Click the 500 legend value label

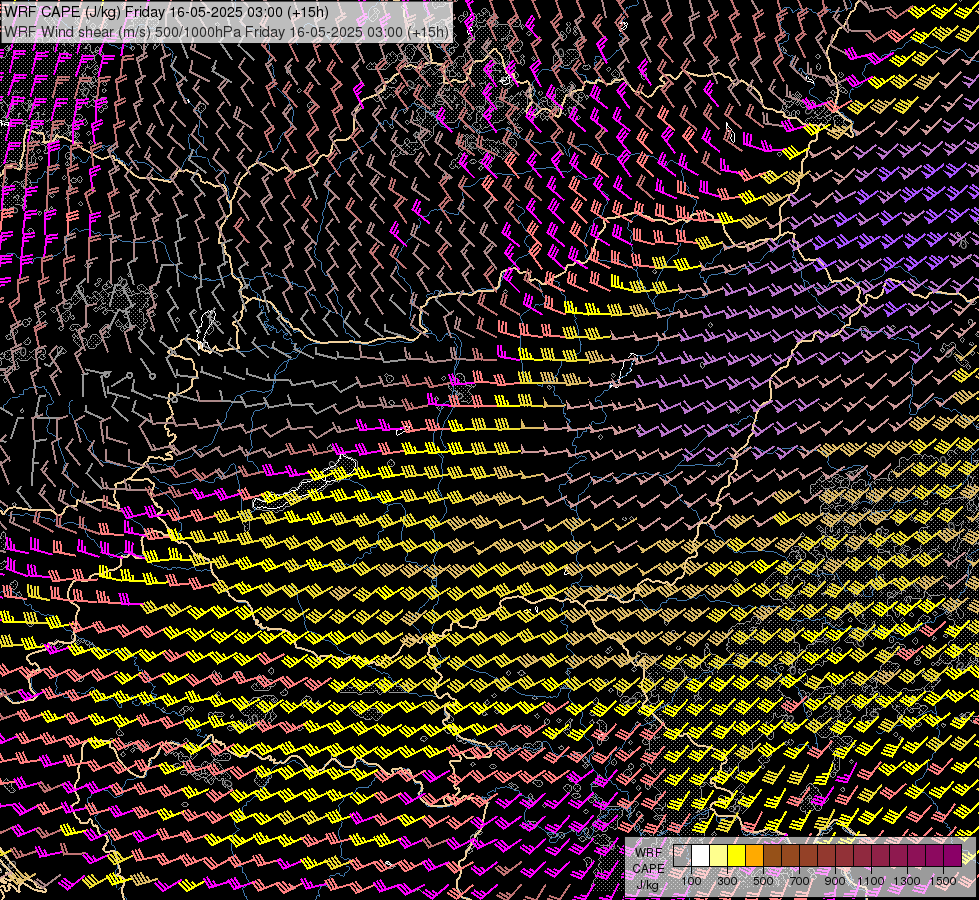click(x=763, y=881)
